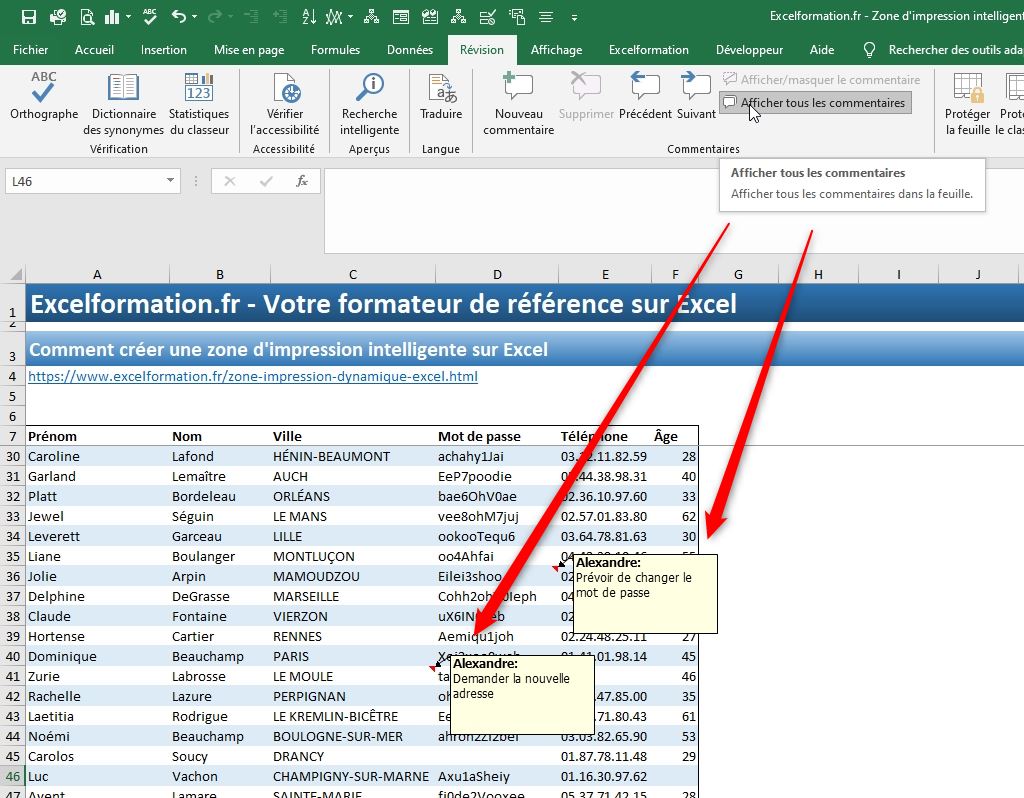Screen dimensions: 1024x798
Task: Show Statistiques du classeur
Action: pyautogui.click(x=198, y=102)
